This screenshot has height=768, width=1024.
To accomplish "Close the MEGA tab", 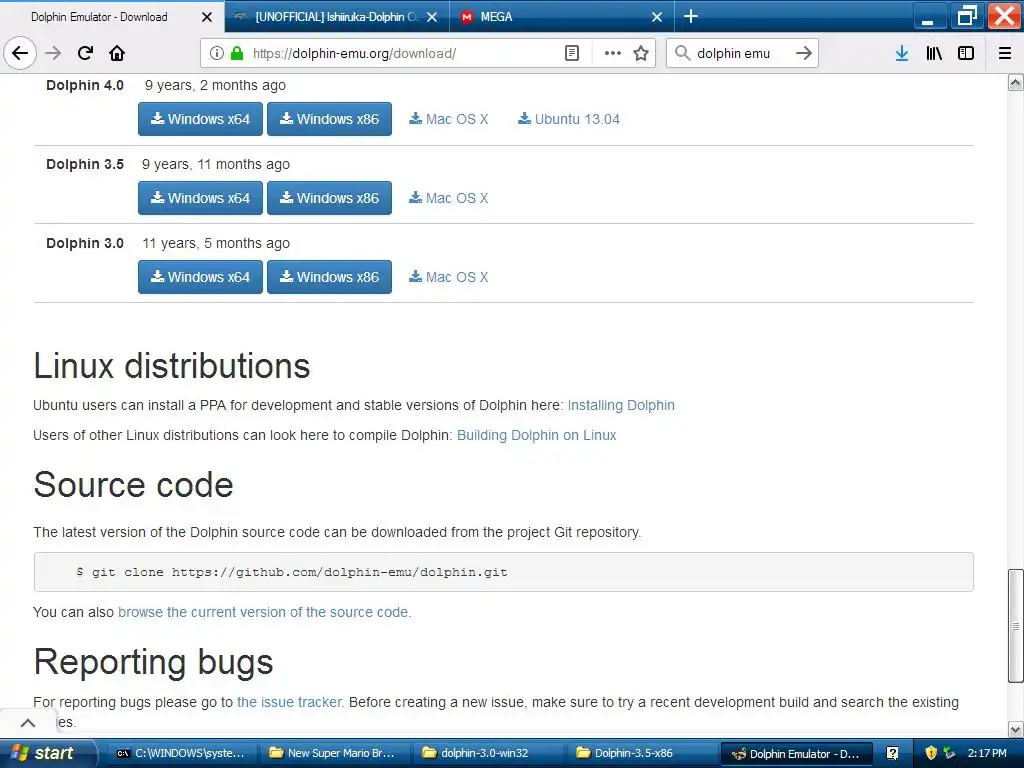I will [657, 17].
